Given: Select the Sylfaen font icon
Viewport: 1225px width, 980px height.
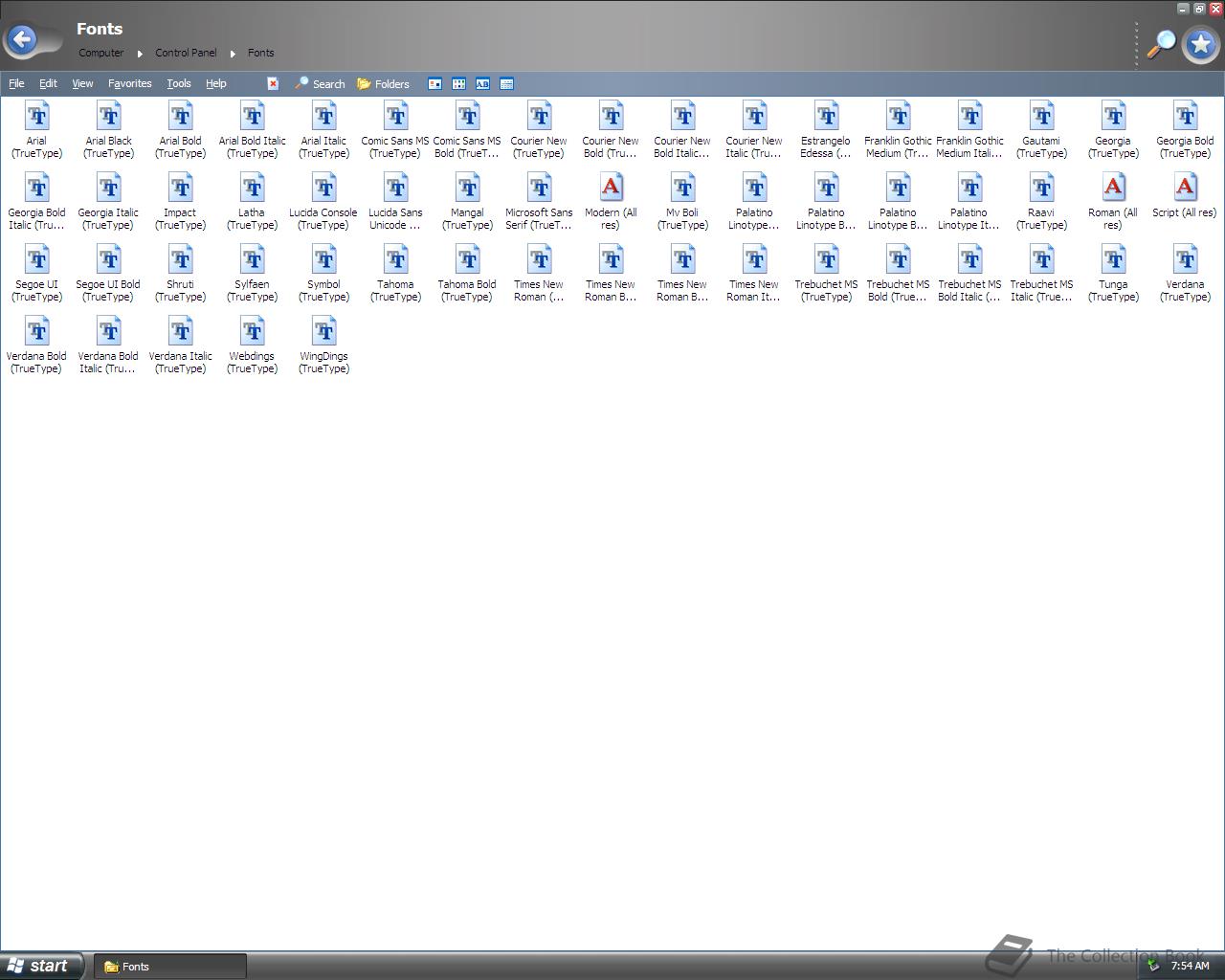Looking at the screenshot, I should coord(252,273).
